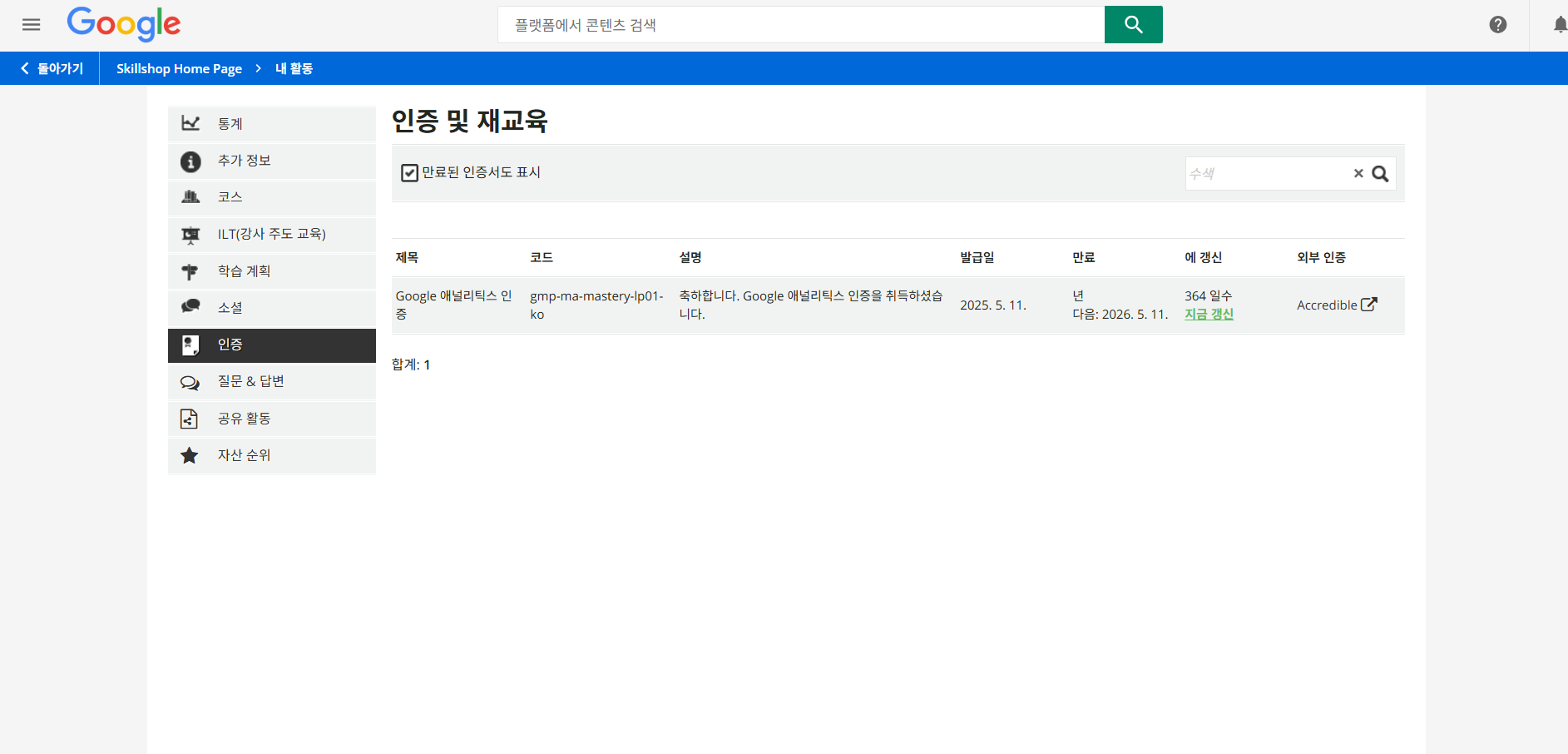This screenshot has height=754, width=1568.
Task: Click the green platform search button
Action: [1133, 25]
